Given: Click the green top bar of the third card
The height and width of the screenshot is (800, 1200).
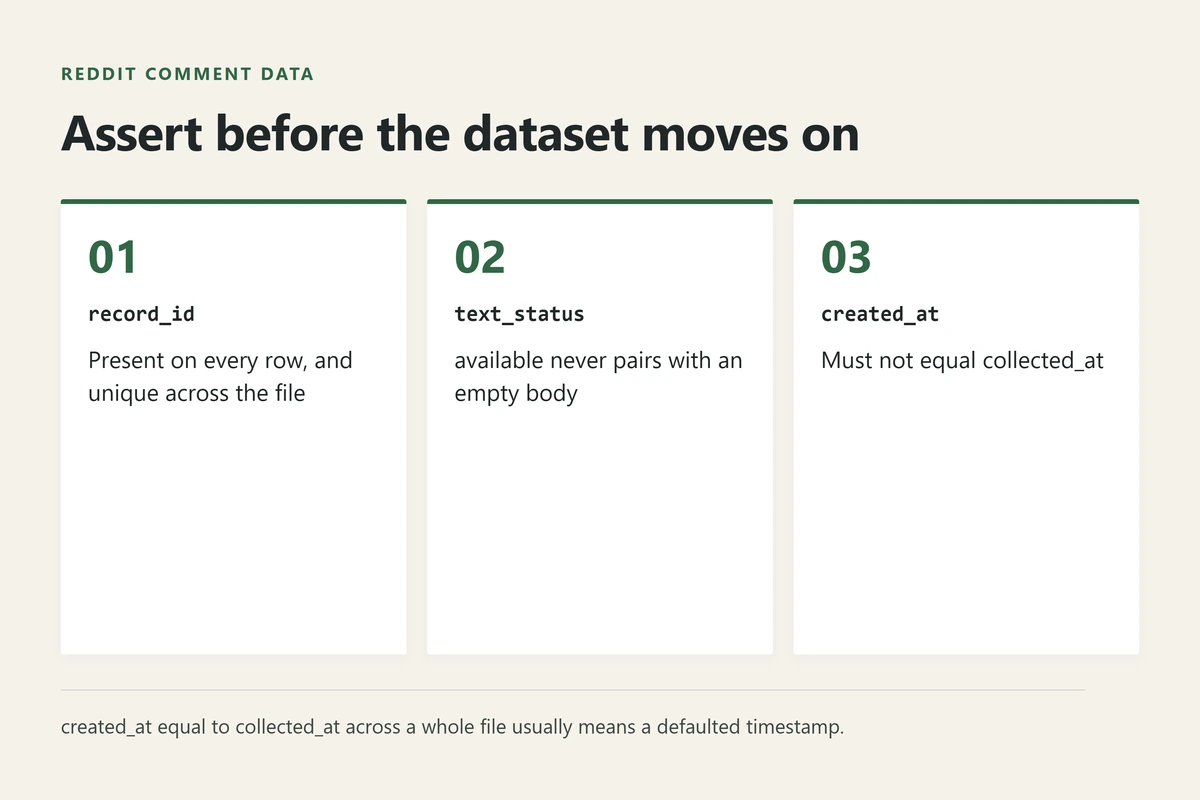Looking at the screenshot, I should (x=966, y=201).
